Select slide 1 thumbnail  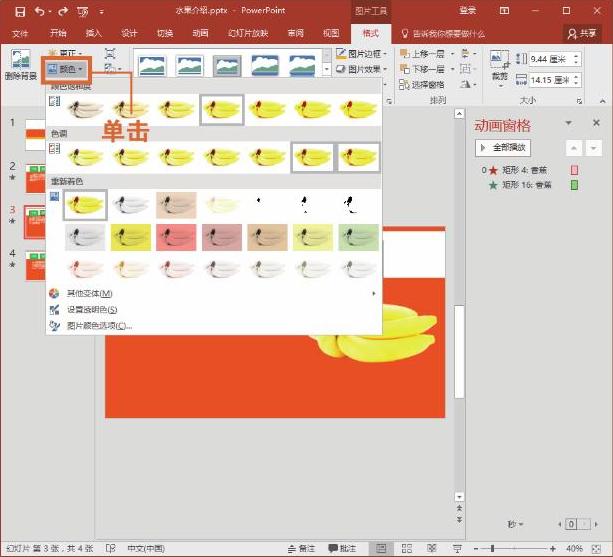[36, 135]
